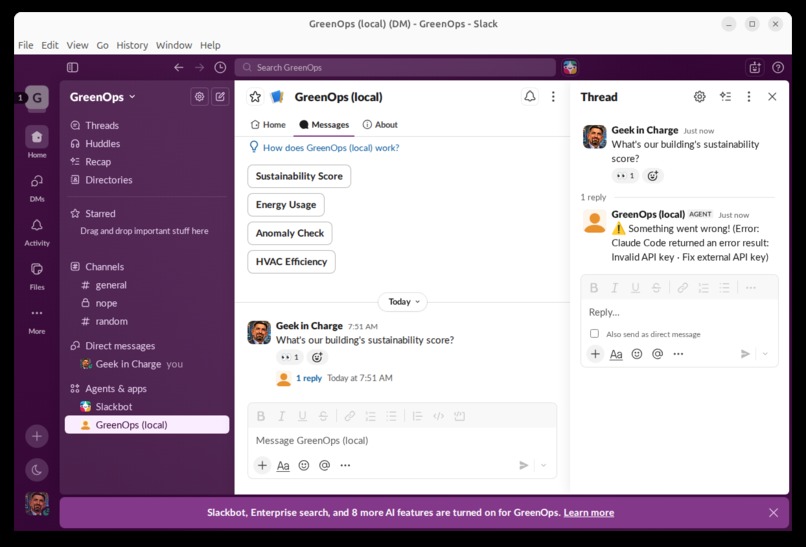Open emoji picker in main composer
The height and width of the screenshot is (547, 806).
pos(304,465)
